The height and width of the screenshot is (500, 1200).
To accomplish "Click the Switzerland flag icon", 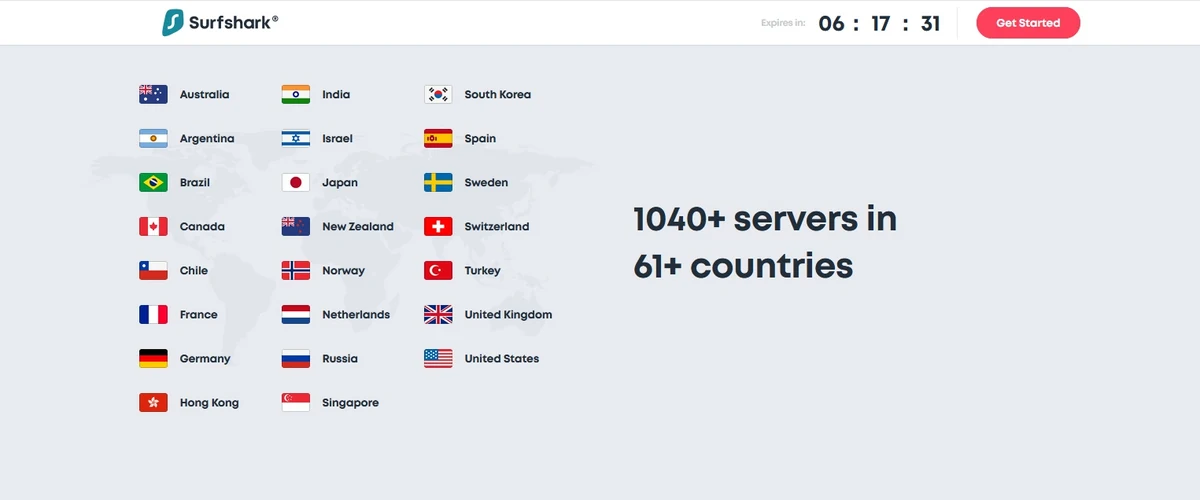I will 438,227.
